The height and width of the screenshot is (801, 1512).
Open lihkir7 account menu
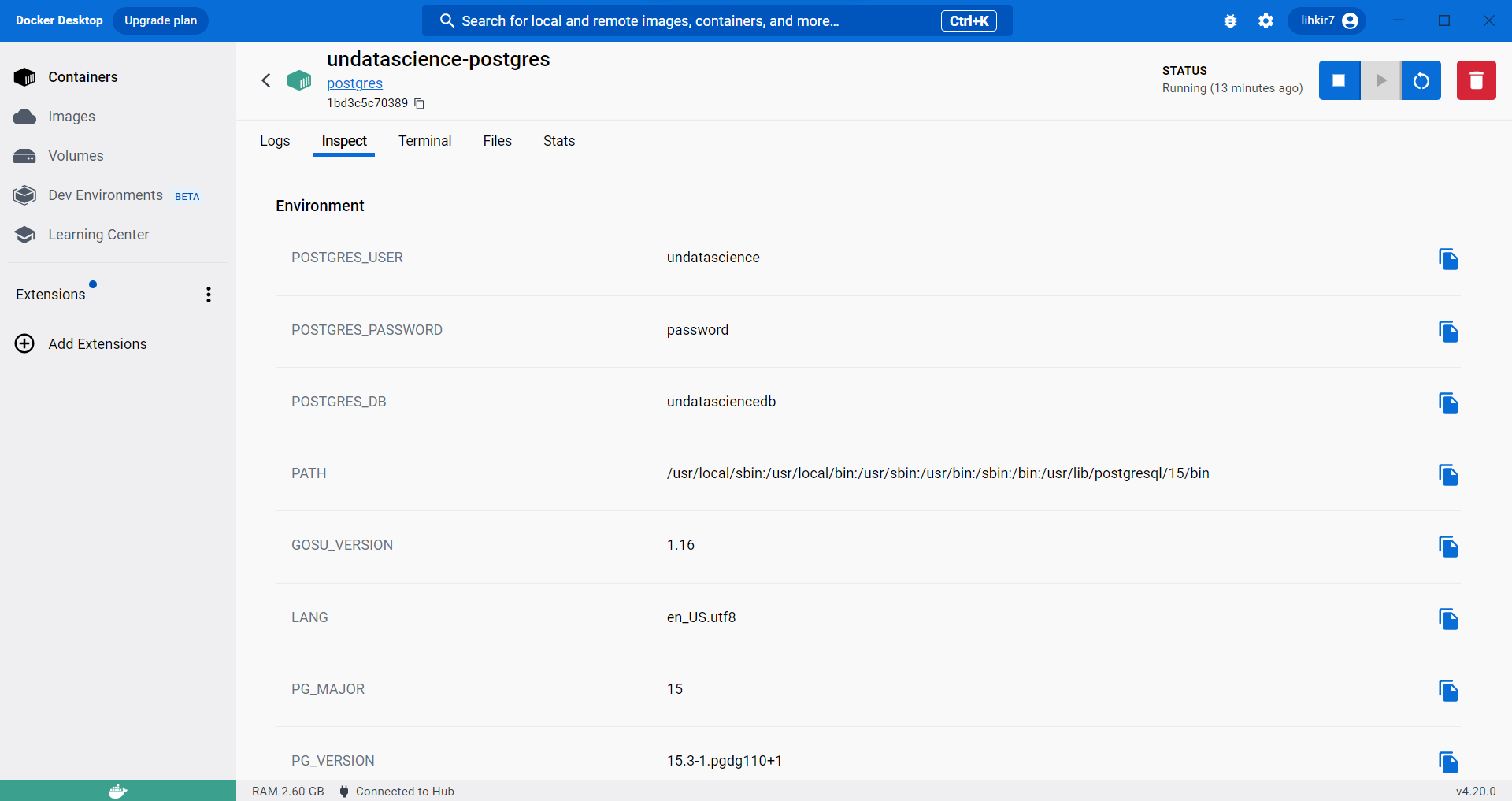click(1327, 20)
